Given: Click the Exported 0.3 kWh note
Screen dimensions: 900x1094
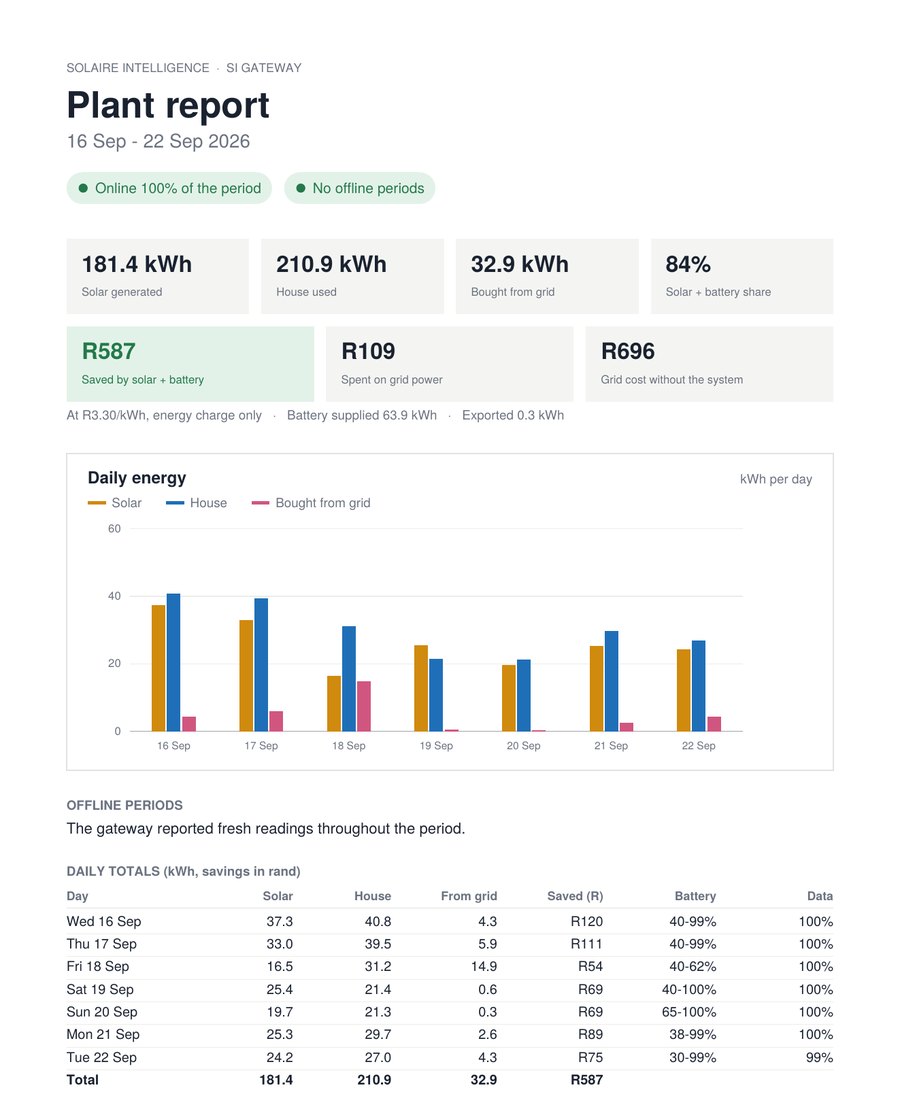Looking at the screenshot, I should point(513,416).
